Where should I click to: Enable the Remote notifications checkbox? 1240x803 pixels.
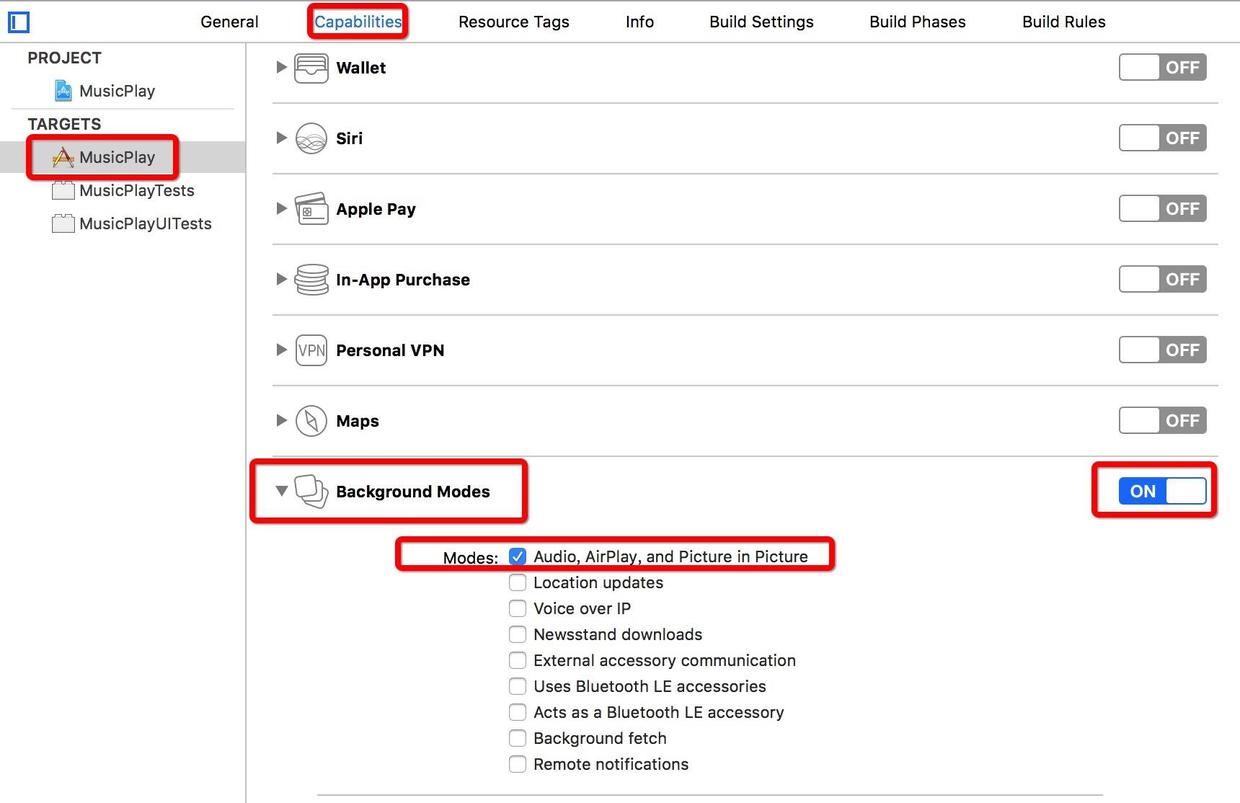tap(517, 765)
